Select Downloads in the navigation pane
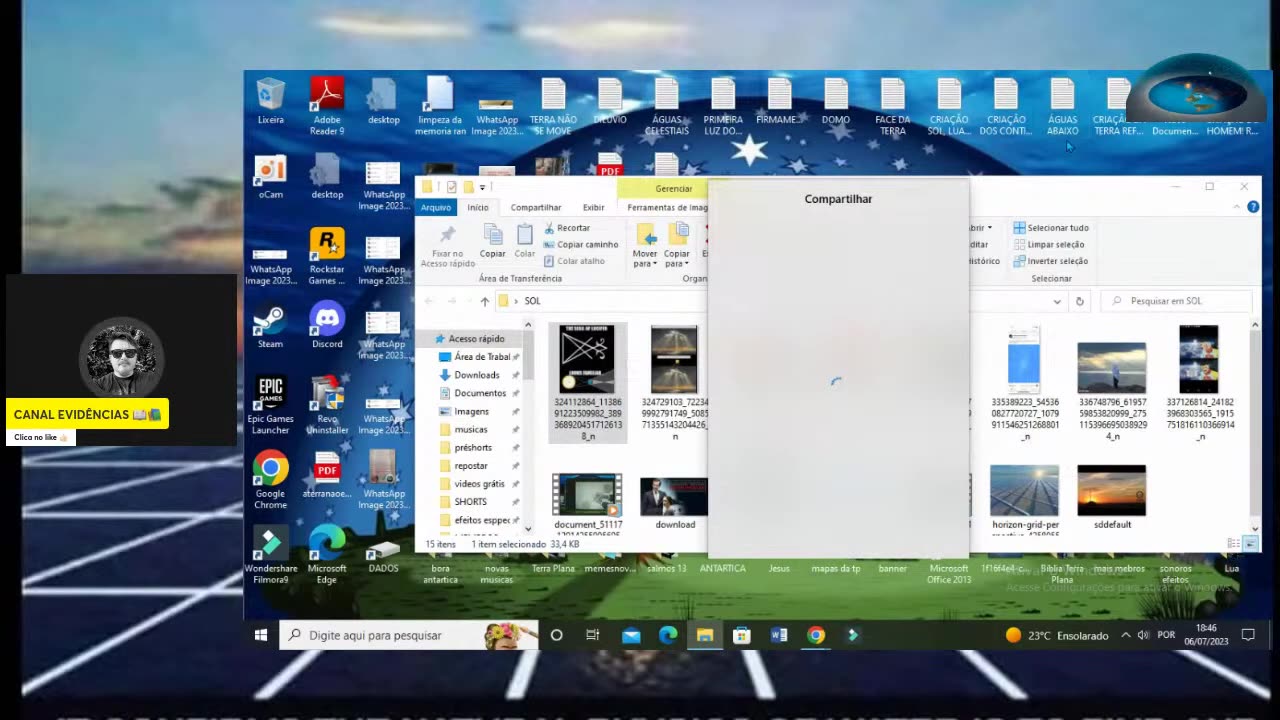This screenshot has width=1280, height=720. click(477, 375)
